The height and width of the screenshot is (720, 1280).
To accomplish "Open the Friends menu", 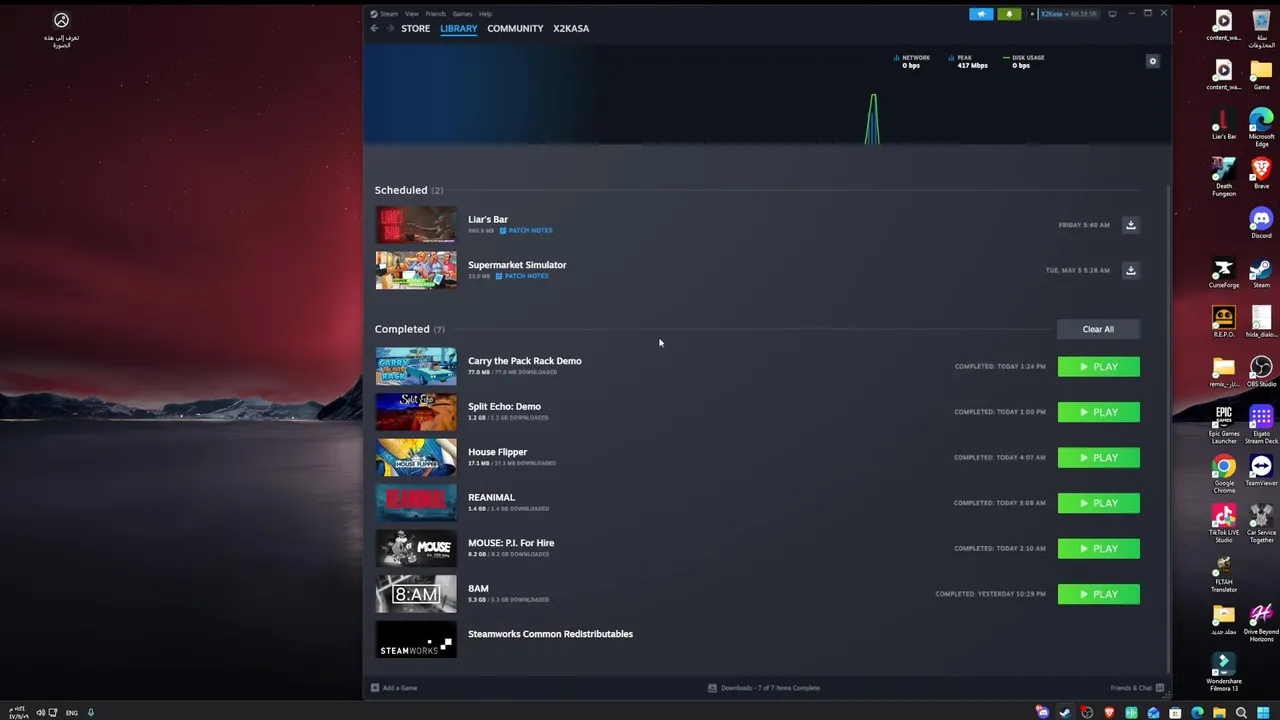I will pyautogui.click(x=435, y=14).
